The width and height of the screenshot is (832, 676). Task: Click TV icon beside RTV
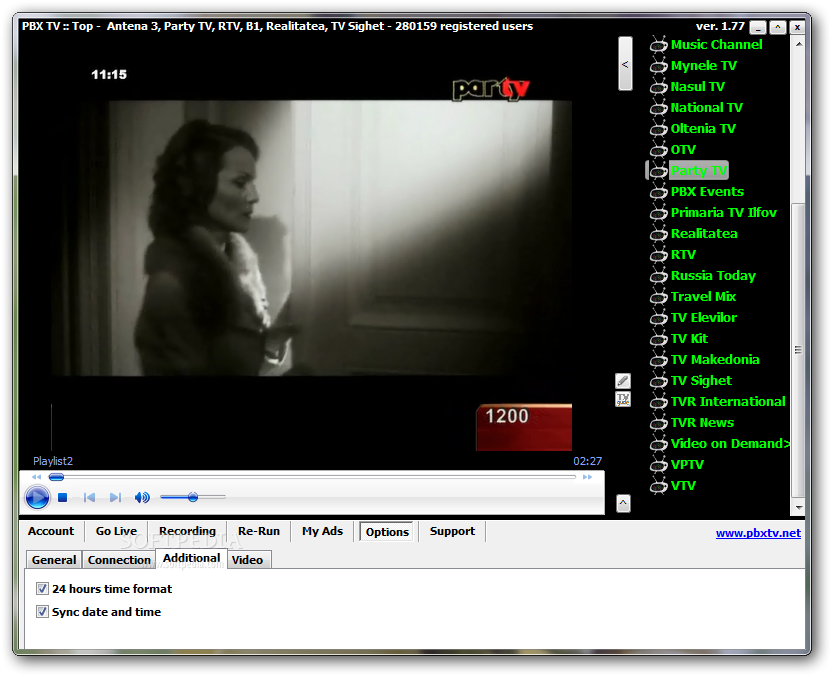658,255
